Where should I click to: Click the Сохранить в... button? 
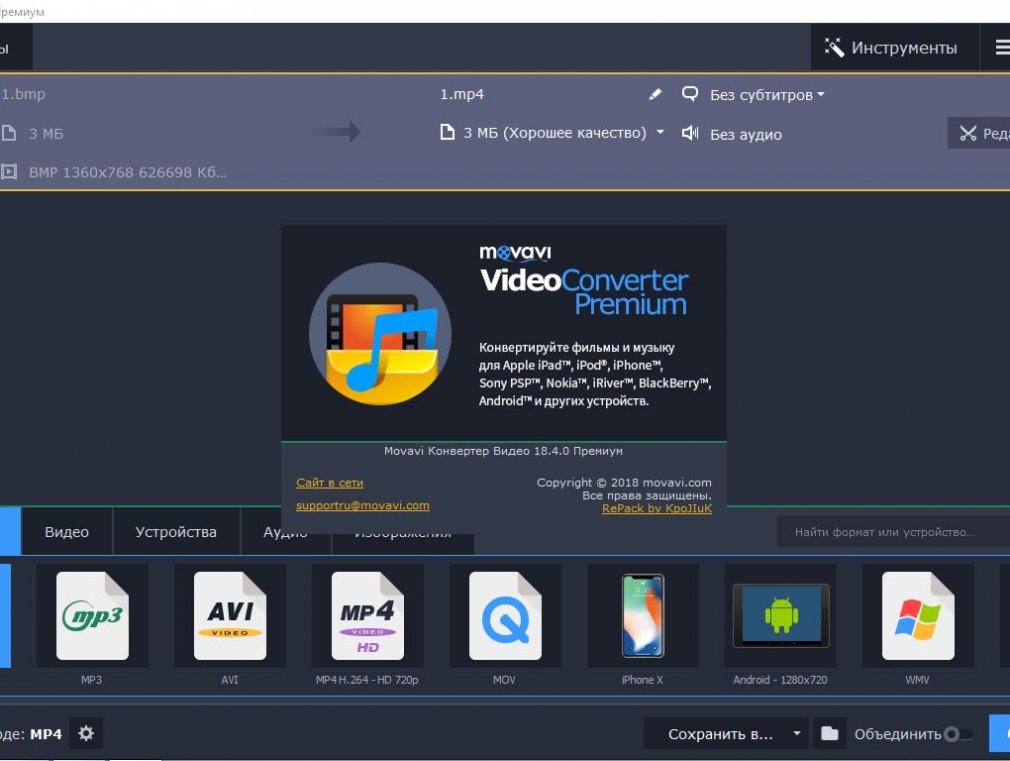tap(720, 734)
